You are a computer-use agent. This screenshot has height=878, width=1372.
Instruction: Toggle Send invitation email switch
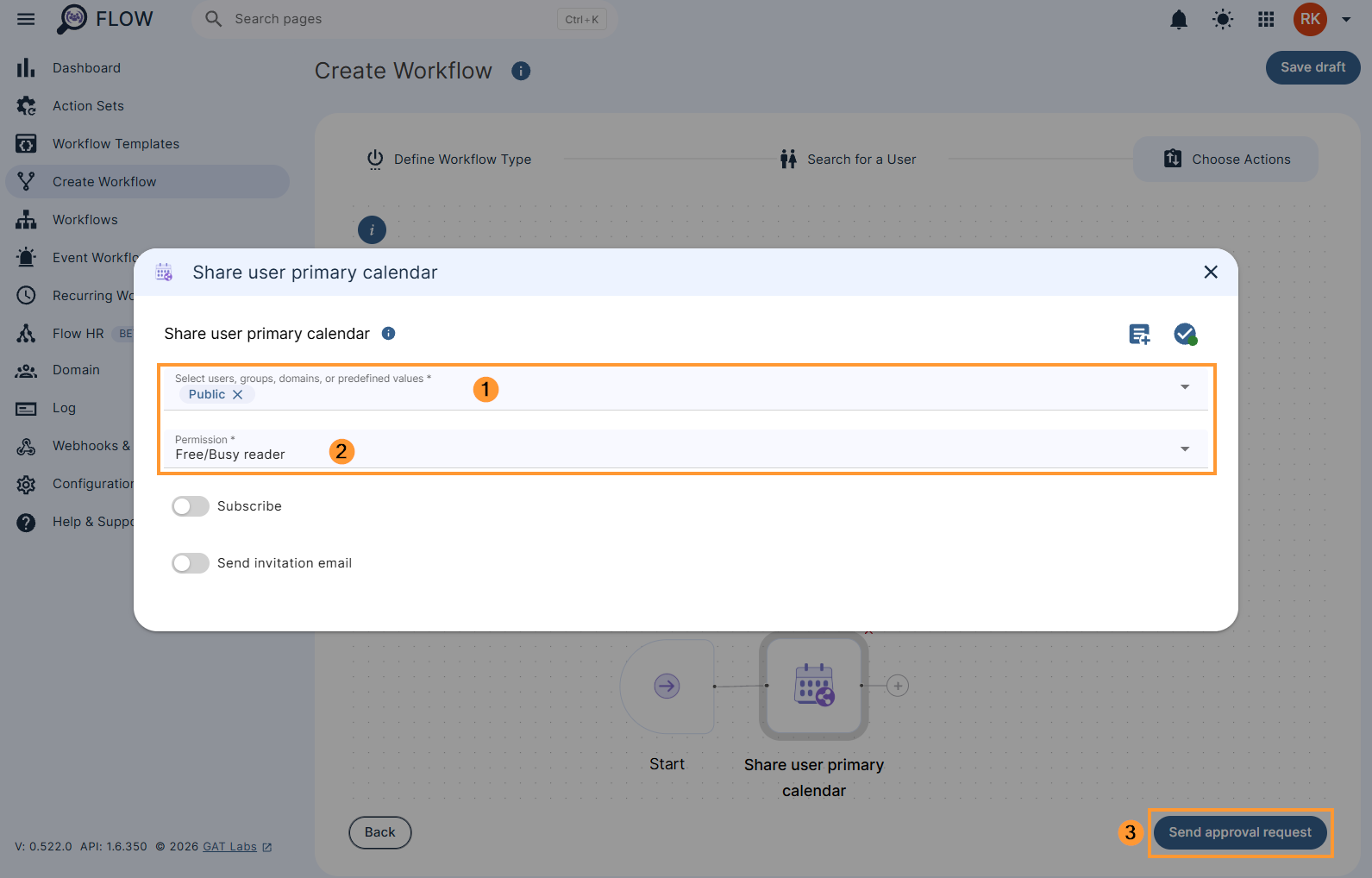(x=191, y=563)
